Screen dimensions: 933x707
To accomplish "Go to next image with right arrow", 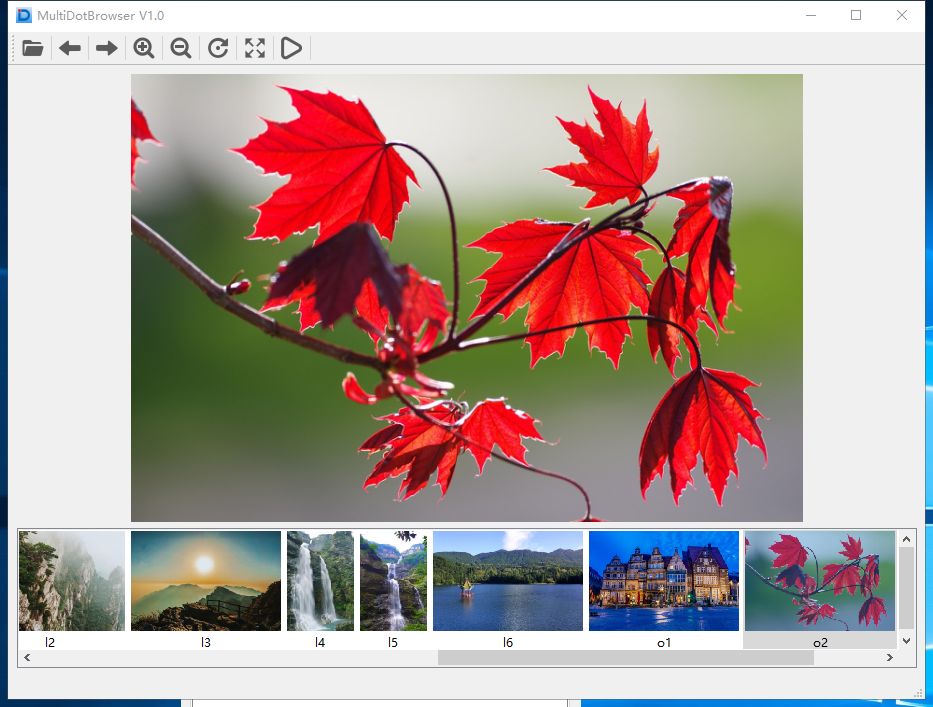I will pyautogui.click(x=107, y=48).
